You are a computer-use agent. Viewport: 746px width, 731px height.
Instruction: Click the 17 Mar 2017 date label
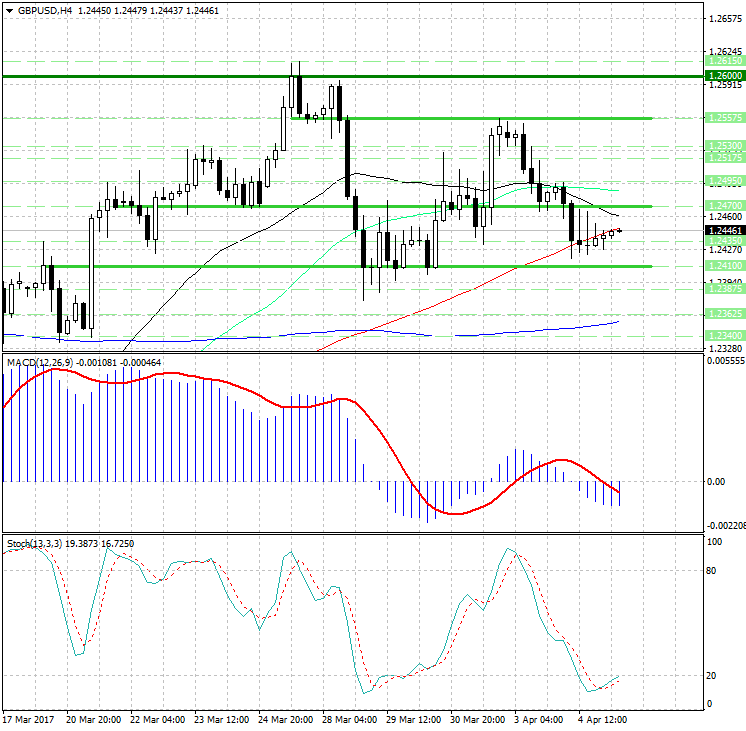(x=28, y=720)
